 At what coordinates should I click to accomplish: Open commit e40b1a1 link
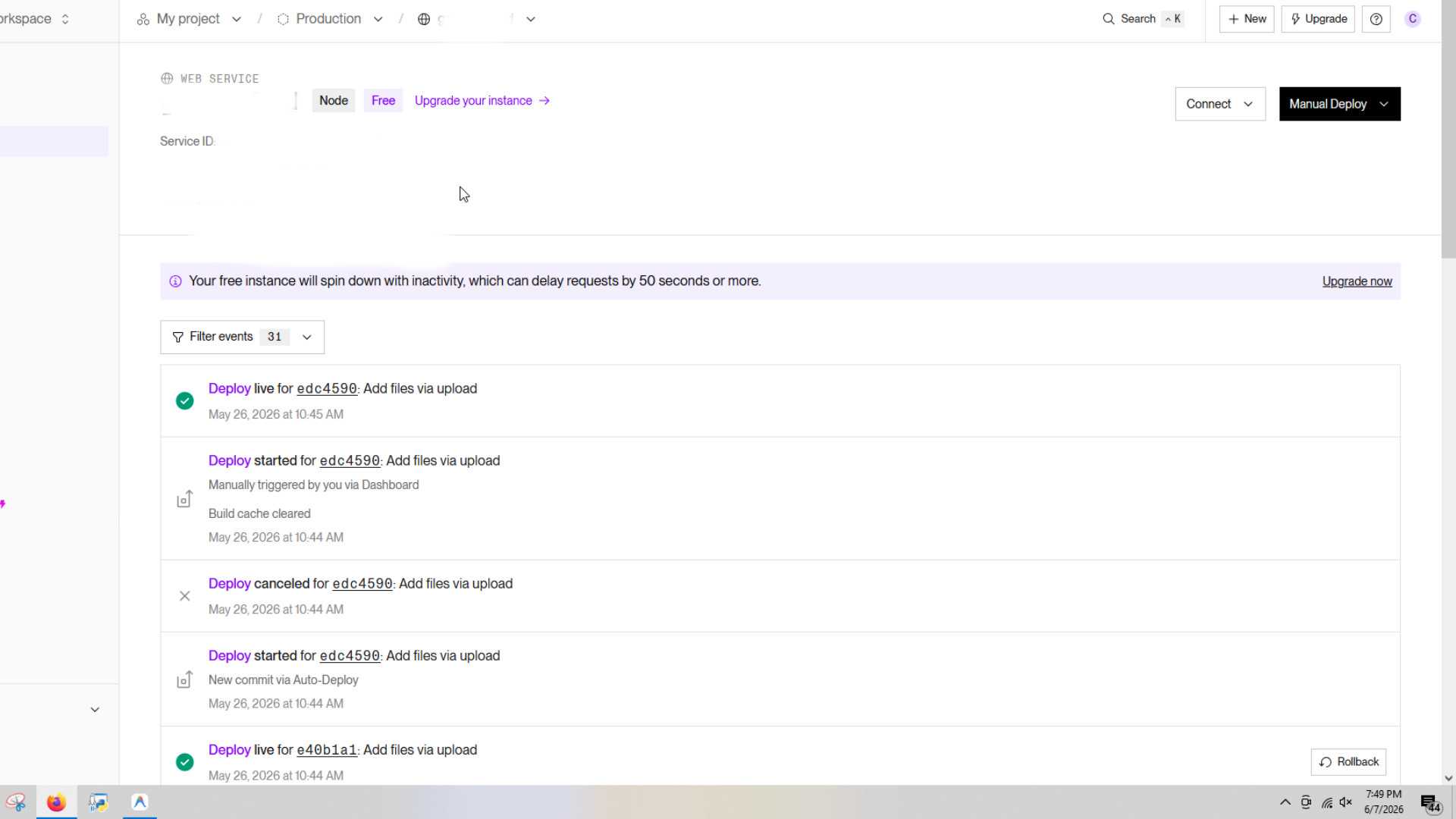click(x=326, y=750)
